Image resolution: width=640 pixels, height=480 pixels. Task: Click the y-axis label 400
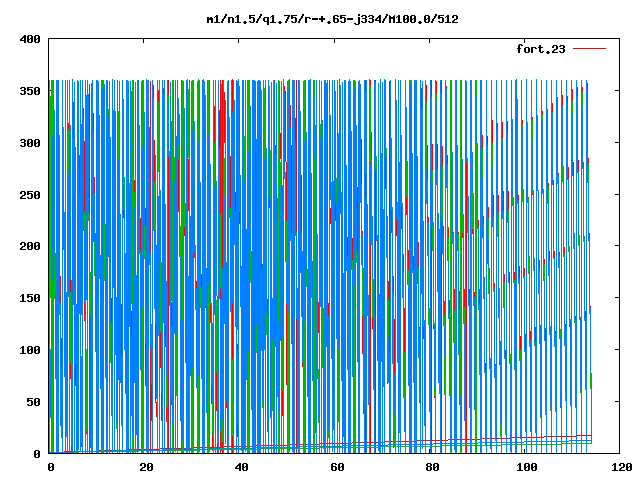(x=30, y=39)
